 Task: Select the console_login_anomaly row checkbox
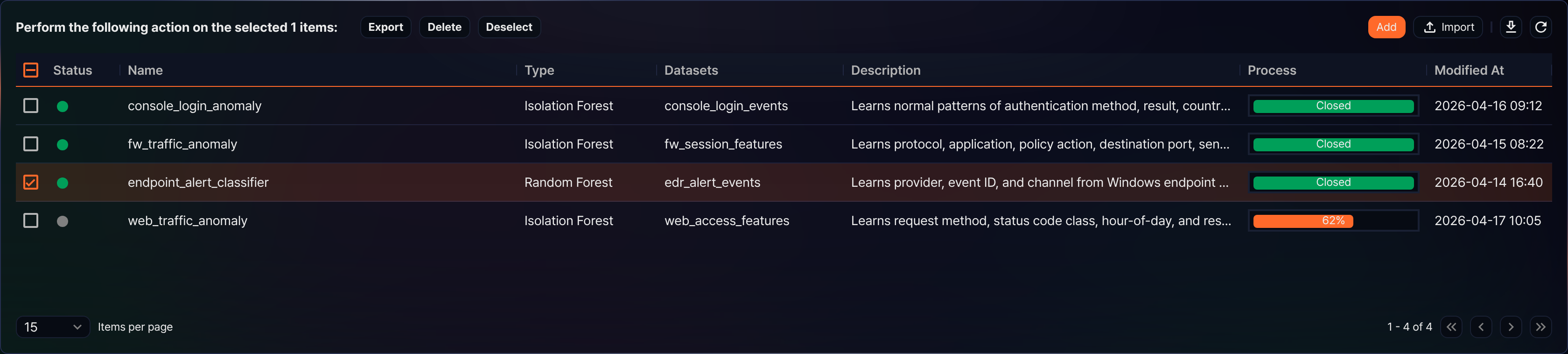(x=30, y=106)
